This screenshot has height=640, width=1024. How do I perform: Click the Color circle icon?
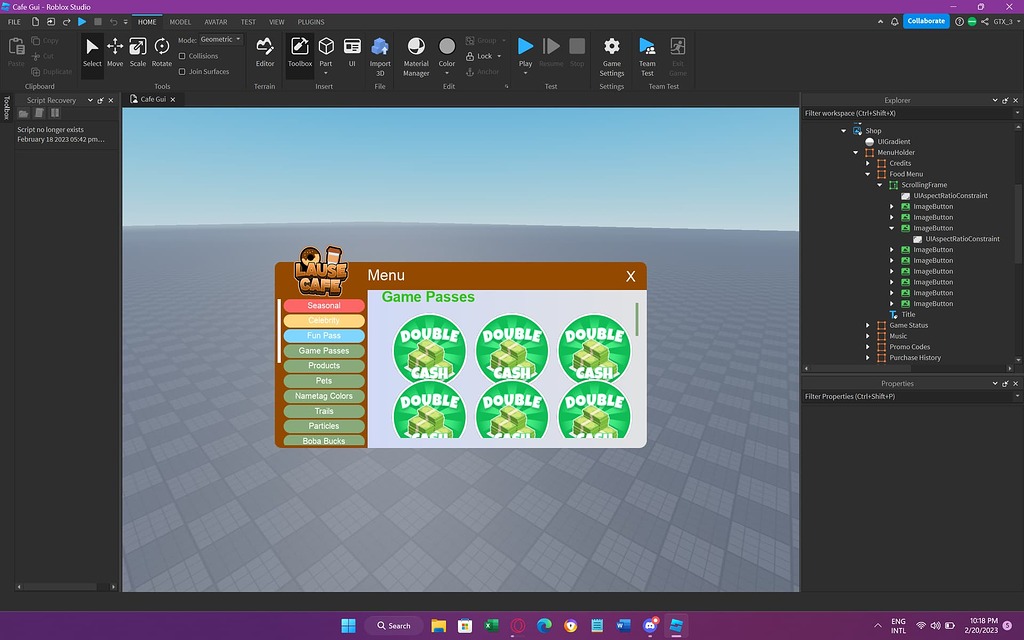tap(447, 46)
